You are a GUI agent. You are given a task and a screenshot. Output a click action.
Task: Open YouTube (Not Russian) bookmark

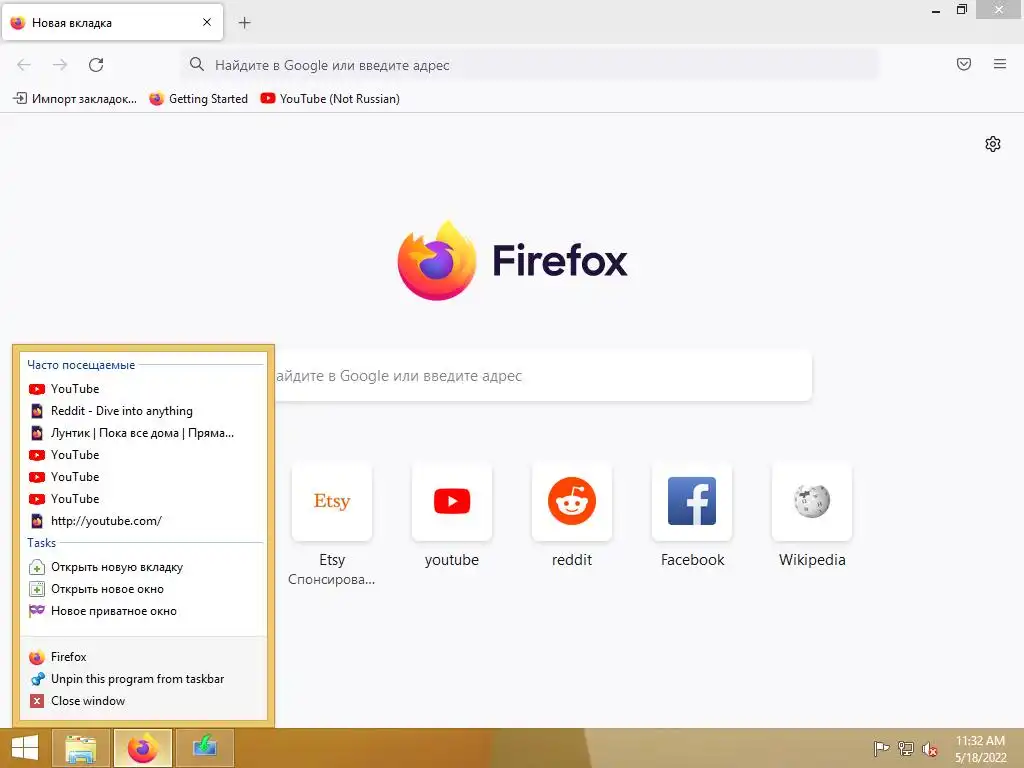[x=330, y=99]
